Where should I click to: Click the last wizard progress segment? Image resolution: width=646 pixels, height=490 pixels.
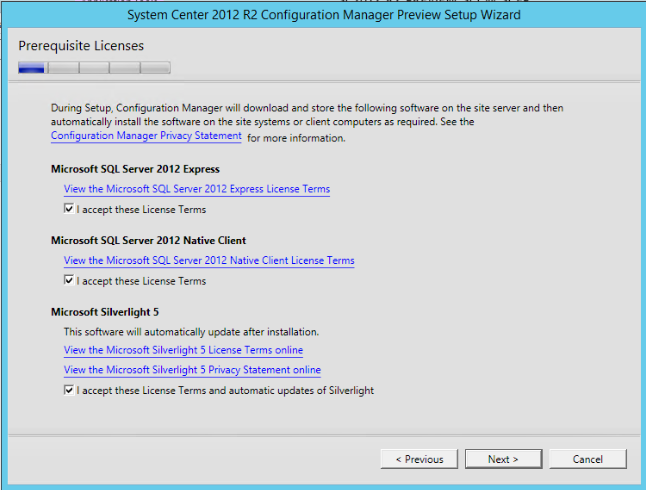155,68
